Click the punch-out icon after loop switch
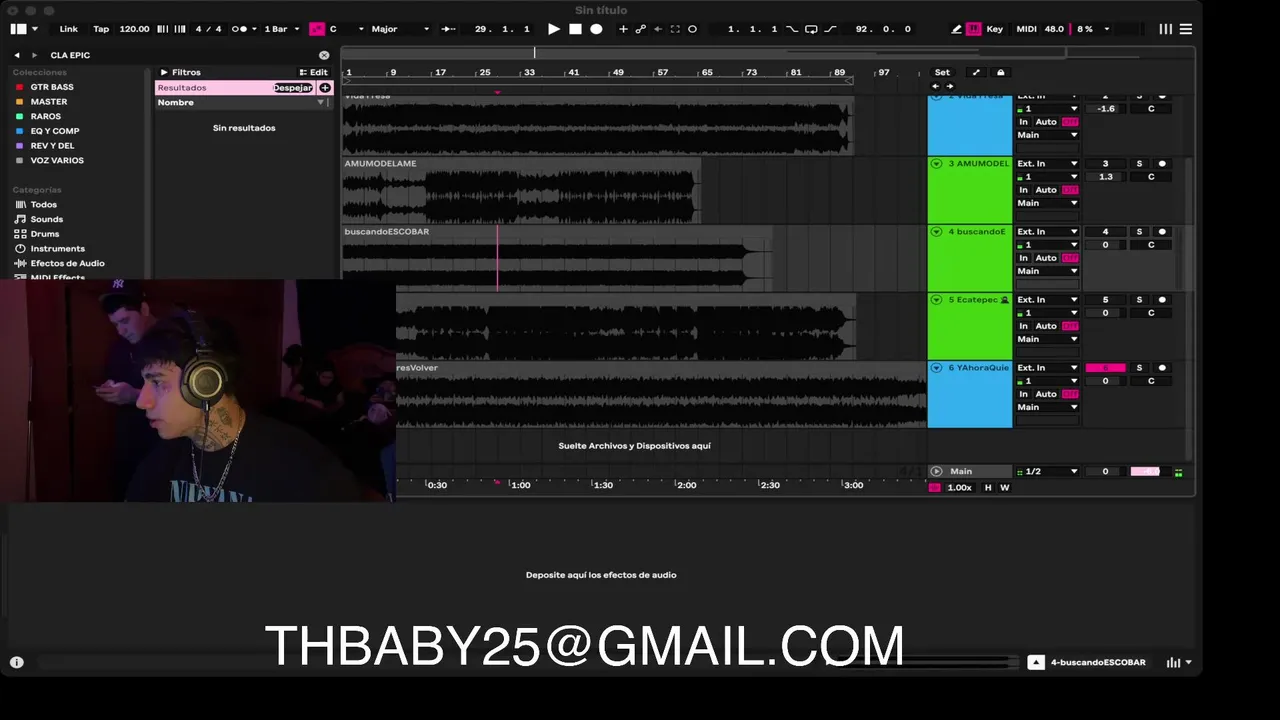Viewport: 1280px width, 720px height. (830, 29)
